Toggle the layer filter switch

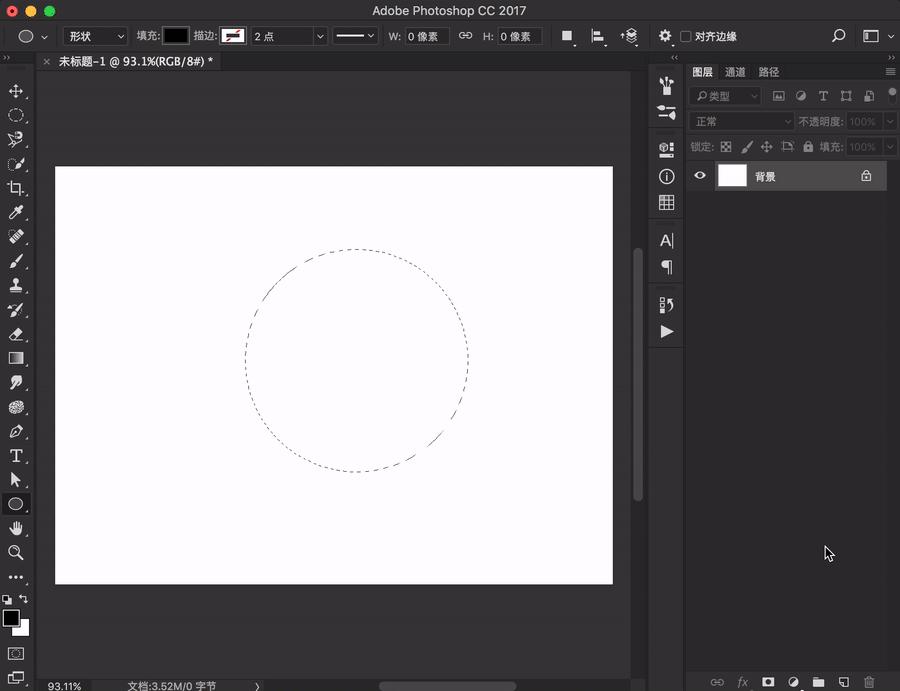(x=892, y=94)
